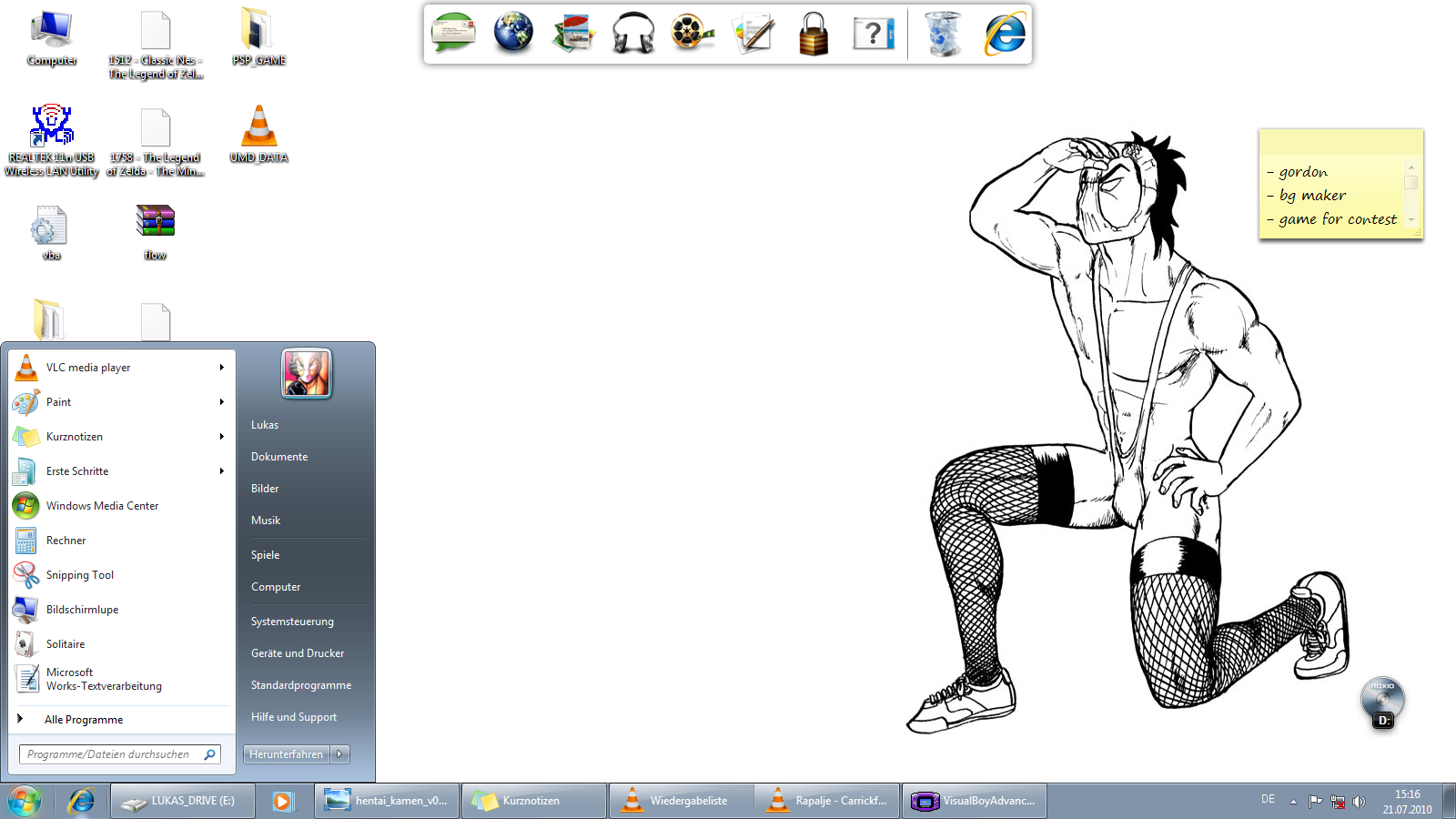Start Solitaire from Start menu
The height and width of the screenshot is (819, 1456).
pos(120,644)
